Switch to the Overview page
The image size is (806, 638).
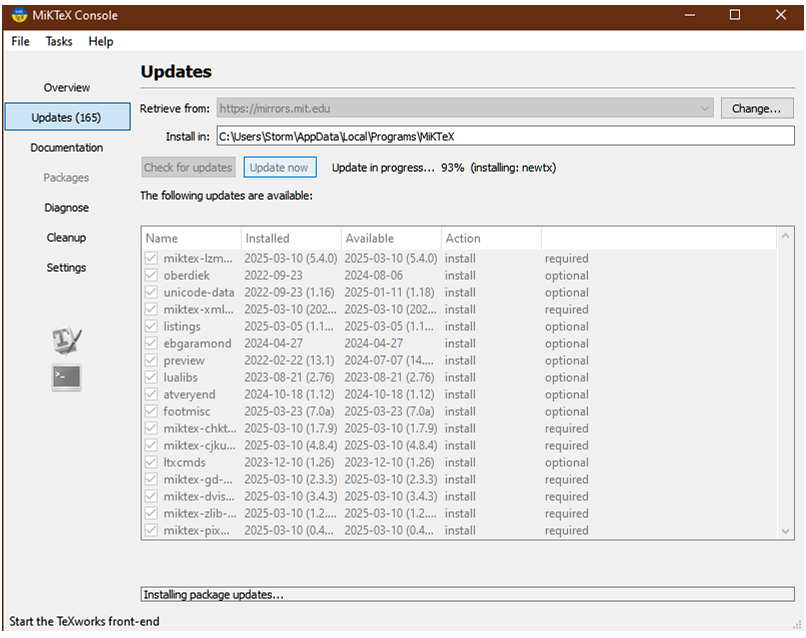click(67, 87)
